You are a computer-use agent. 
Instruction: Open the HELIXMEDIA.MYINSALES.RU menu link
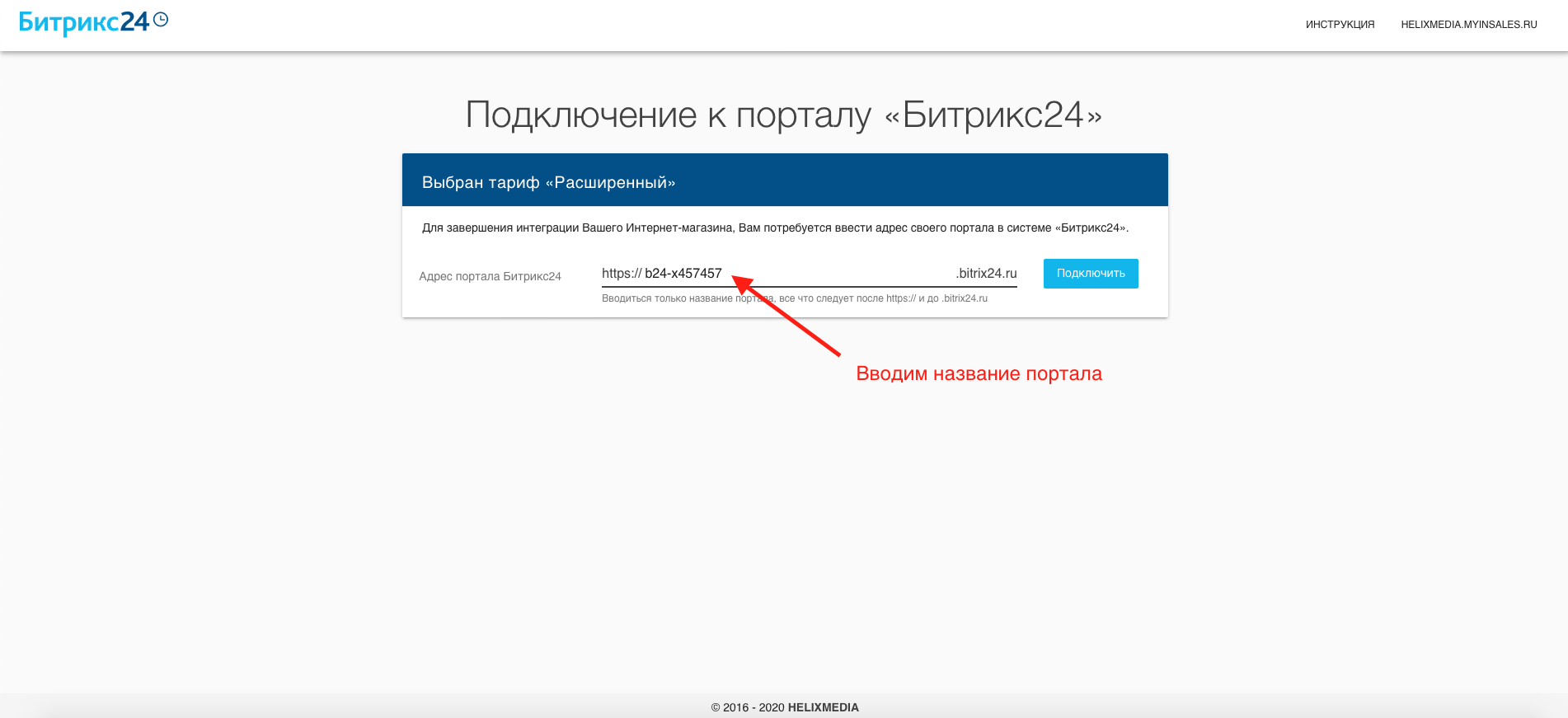pos(1469,25)
